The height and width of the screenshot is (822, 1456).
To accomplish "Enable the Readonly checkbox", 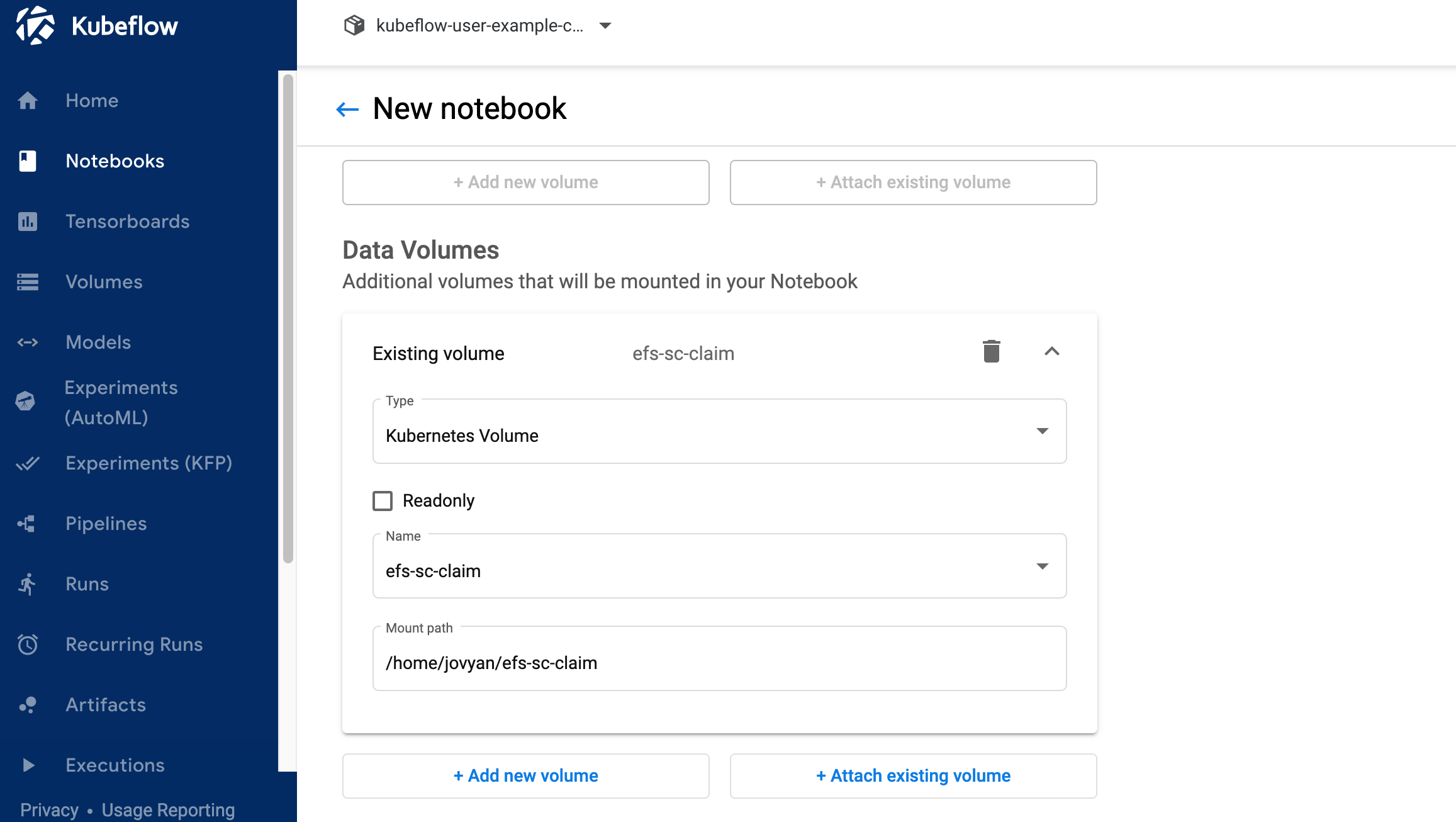I will pyautogui.click(x=383, y=501).
